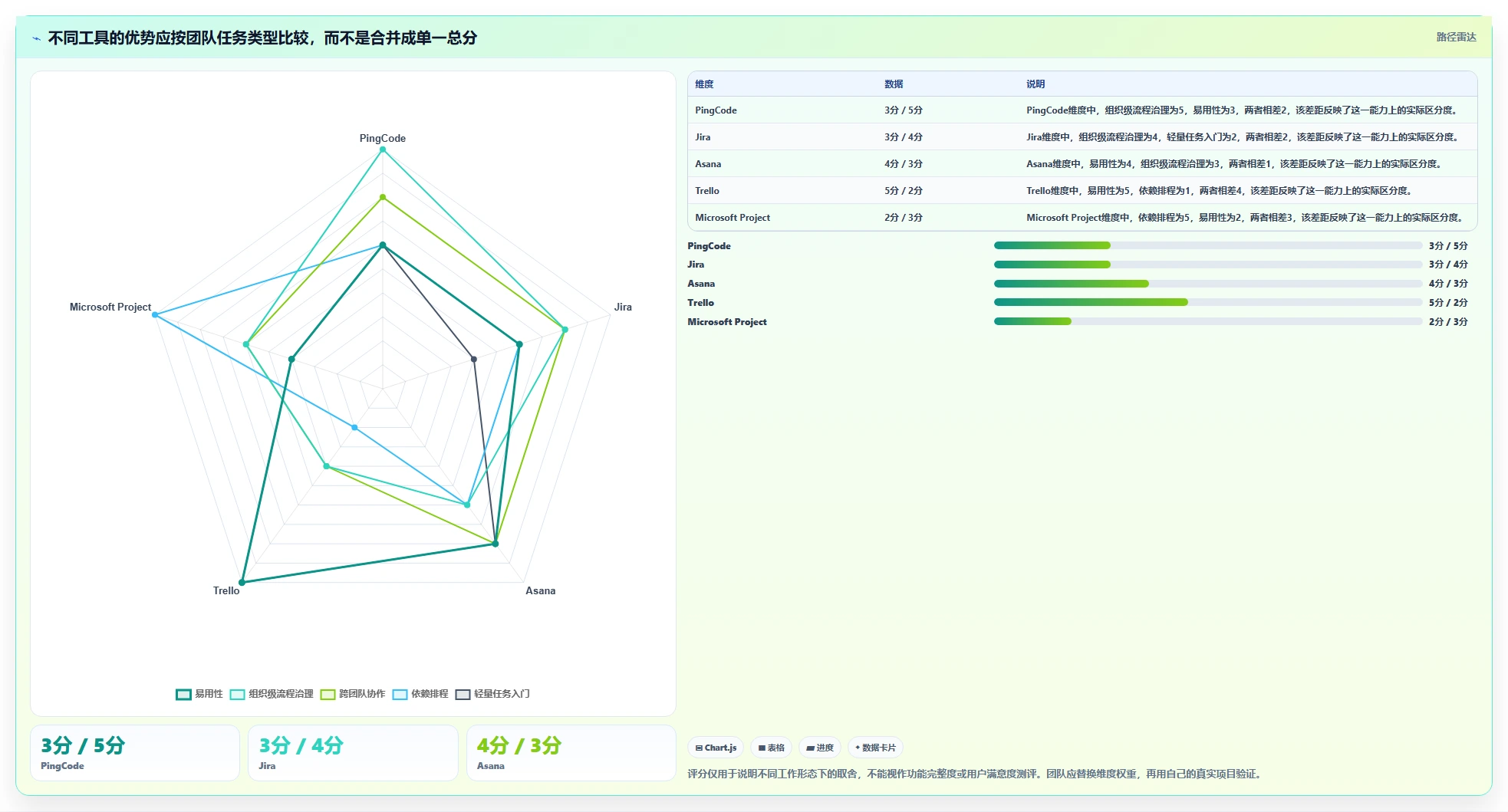Click the Trello progress bar

1207,302
